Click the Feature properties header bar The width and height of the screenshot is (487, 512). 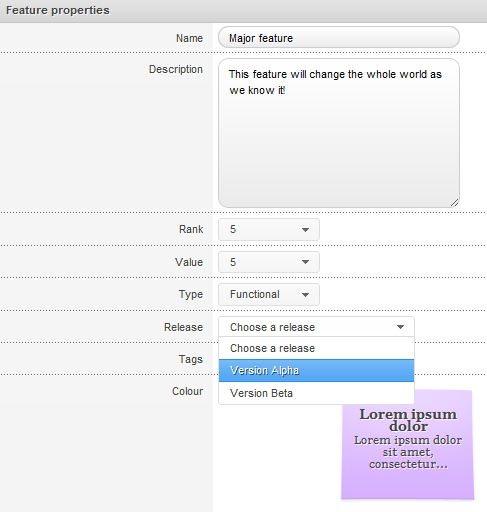[243, 11]
